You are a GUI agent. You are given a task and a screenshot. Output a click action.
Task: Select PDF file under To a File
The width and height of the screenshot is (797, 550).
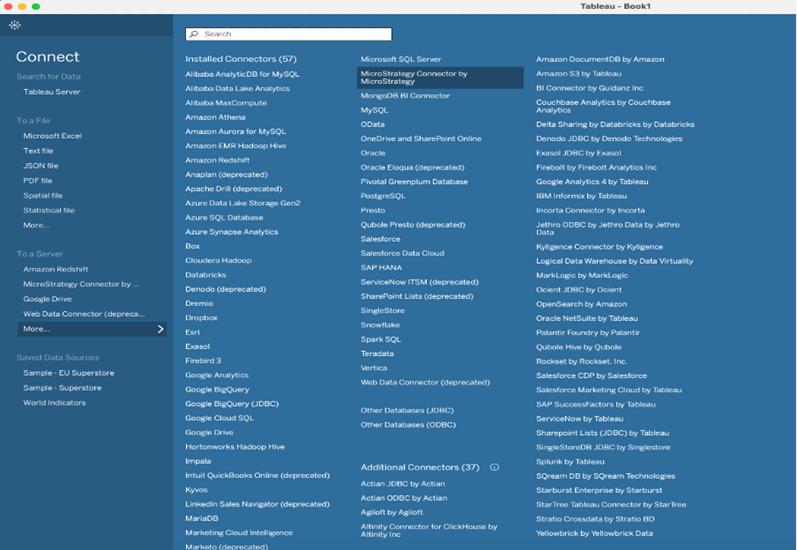[38, 181]
